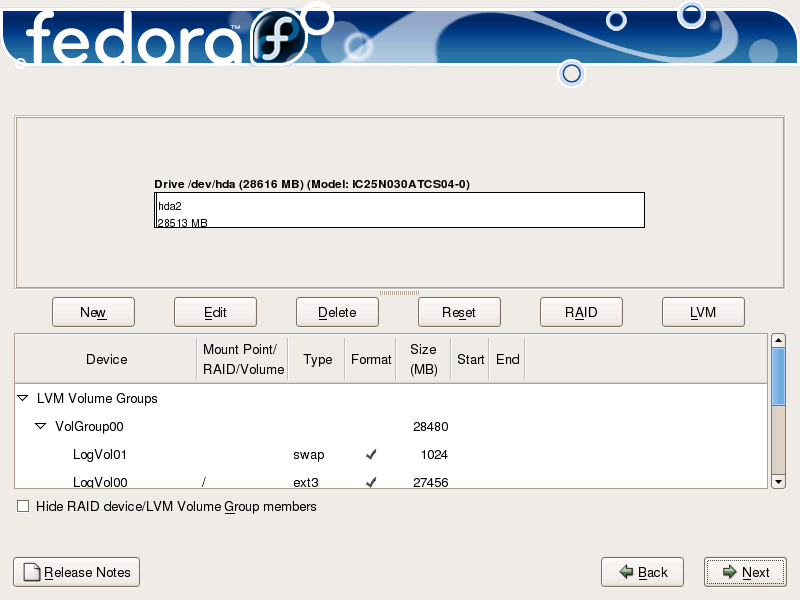The width and height of the screenshot is (800, 600).
Task: Open the Release Notes
Action: coord(77,572)
